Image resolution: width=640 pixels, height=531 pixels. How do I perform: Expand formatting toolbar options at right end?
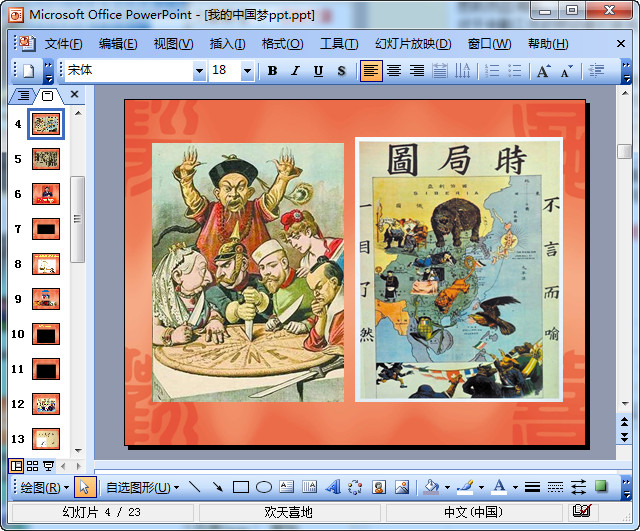click(626, 72)
